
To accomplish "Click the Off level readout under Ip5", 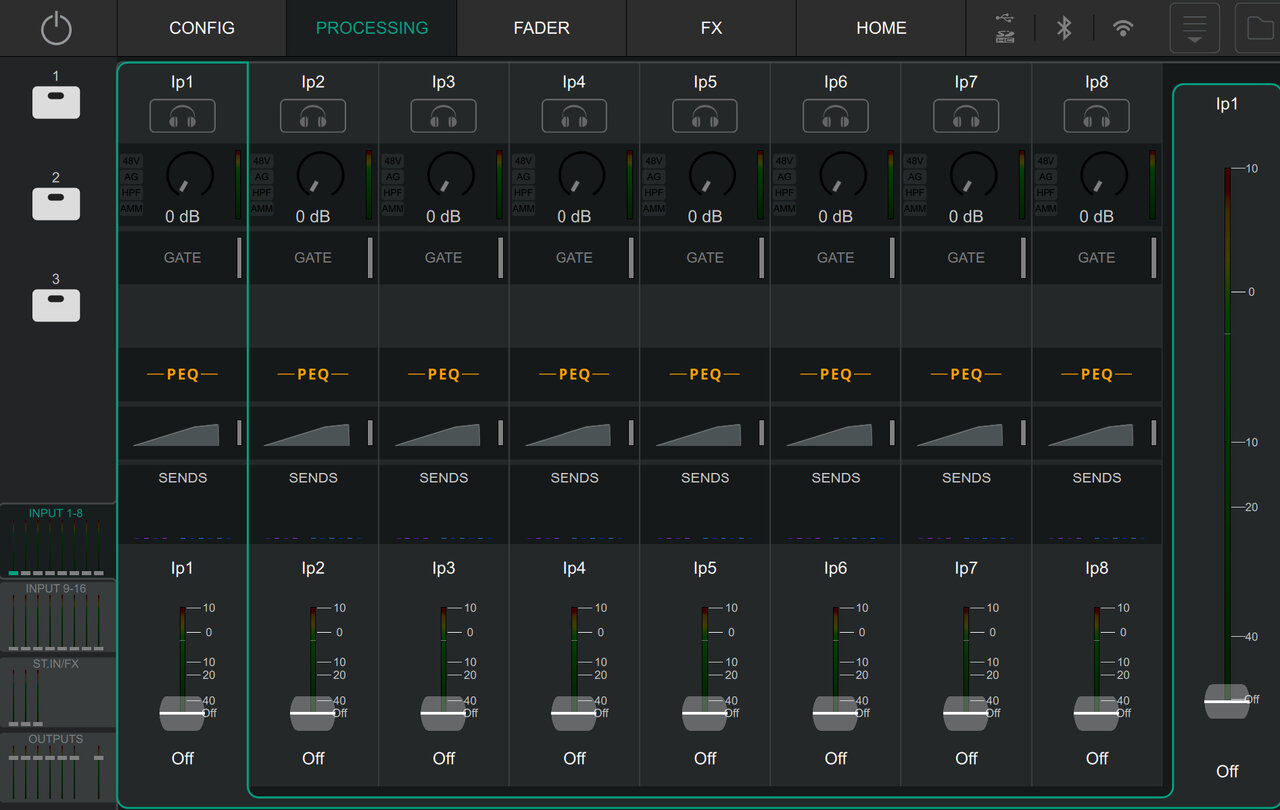I will pyautogui.click(x=705, y=758).
